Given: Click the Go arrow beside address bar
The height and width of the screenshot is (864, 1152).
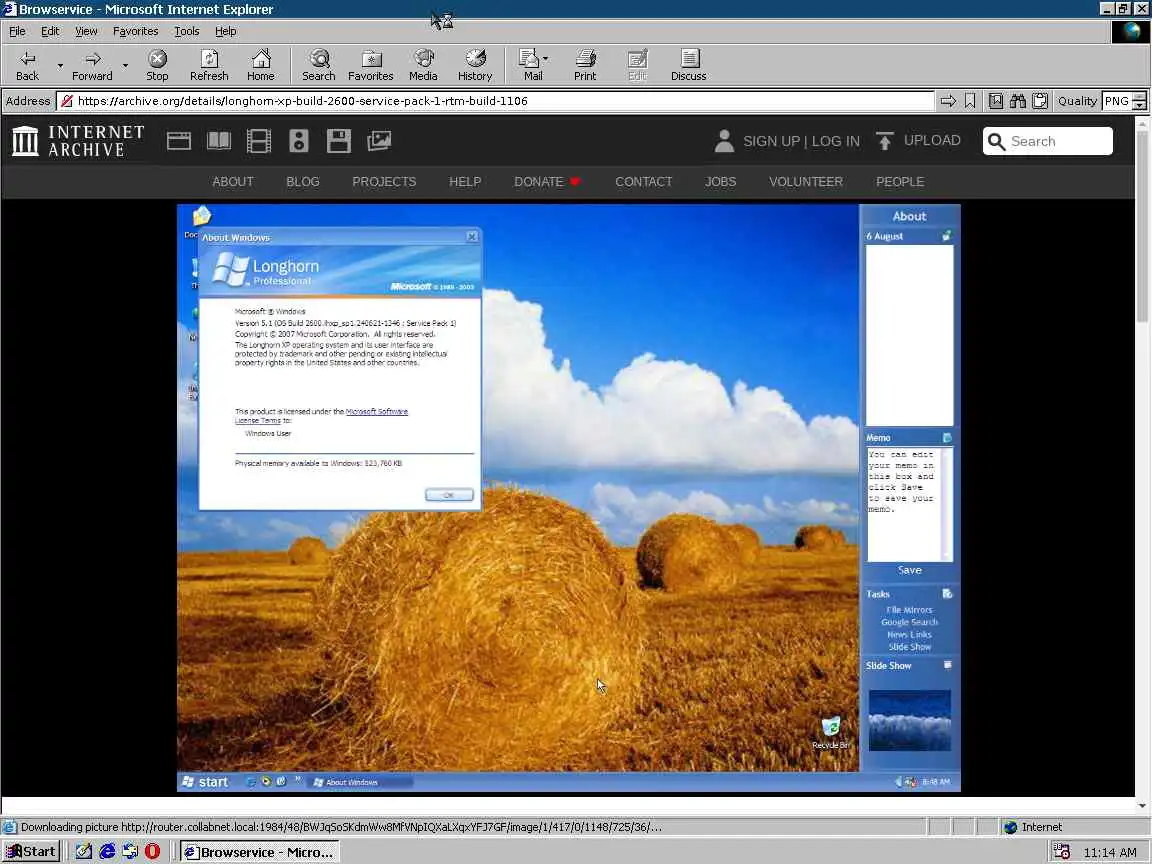Looking at the screenshot, I should pyautogui.click(x=948, y=101).
